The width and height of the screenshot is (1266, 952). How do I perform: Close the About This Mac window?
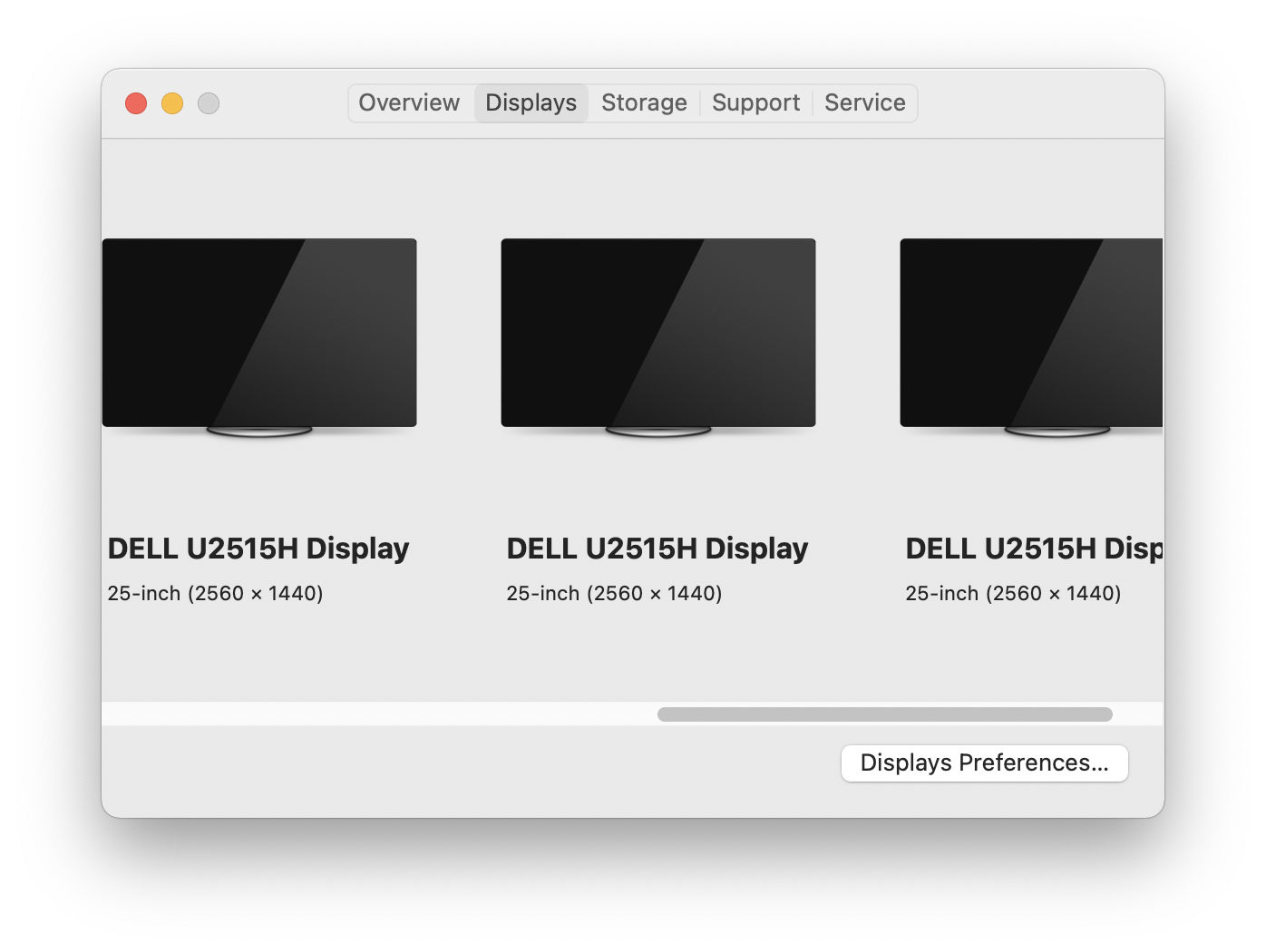point(136,103)
